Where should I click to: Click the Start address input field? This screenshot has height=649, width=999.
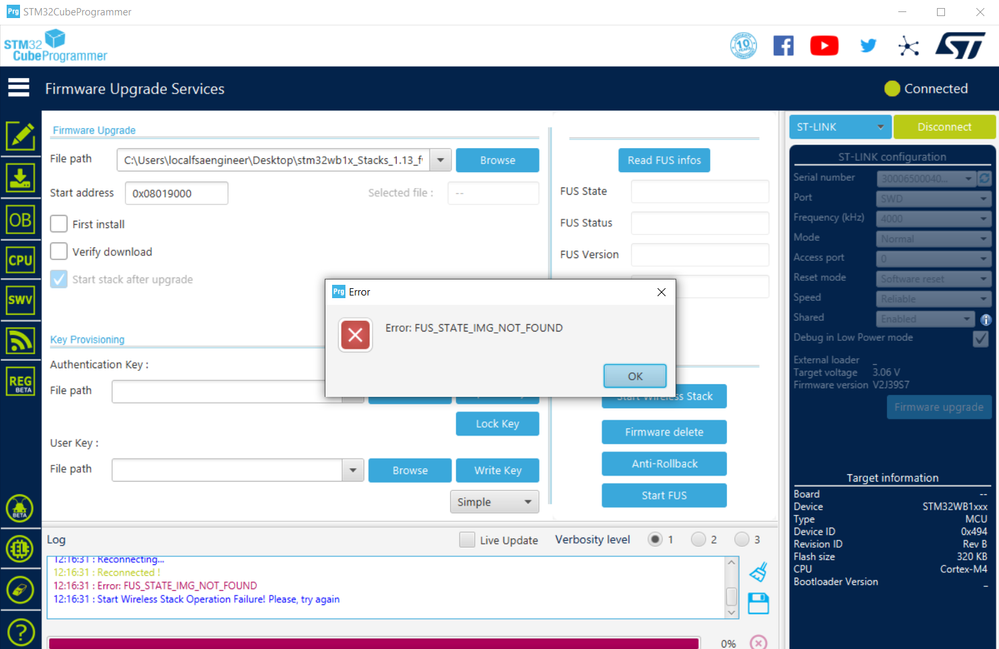pos(176,193)
